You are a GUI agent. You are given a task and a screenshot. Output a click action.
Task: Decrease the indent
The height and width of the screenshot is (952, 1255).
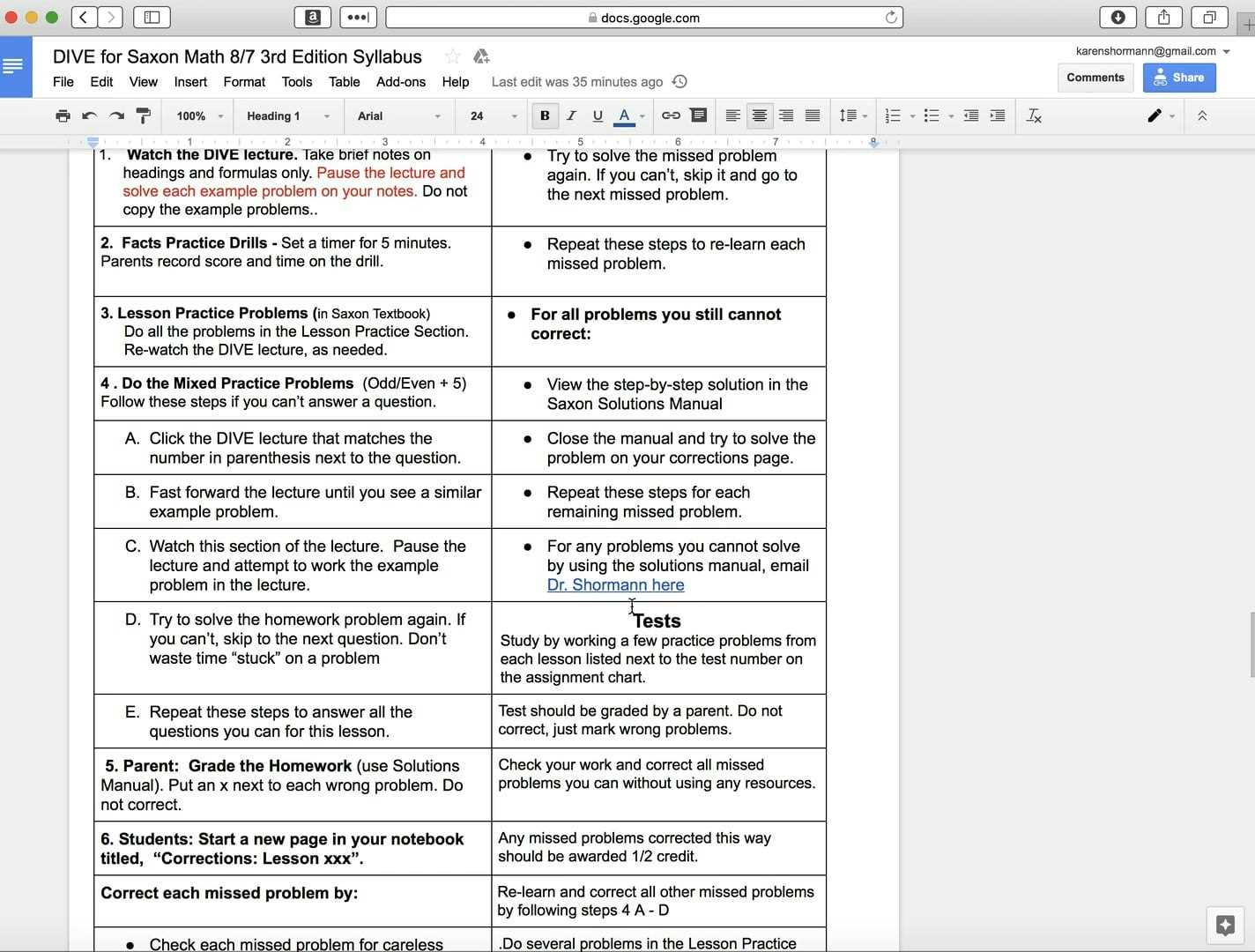971,115
